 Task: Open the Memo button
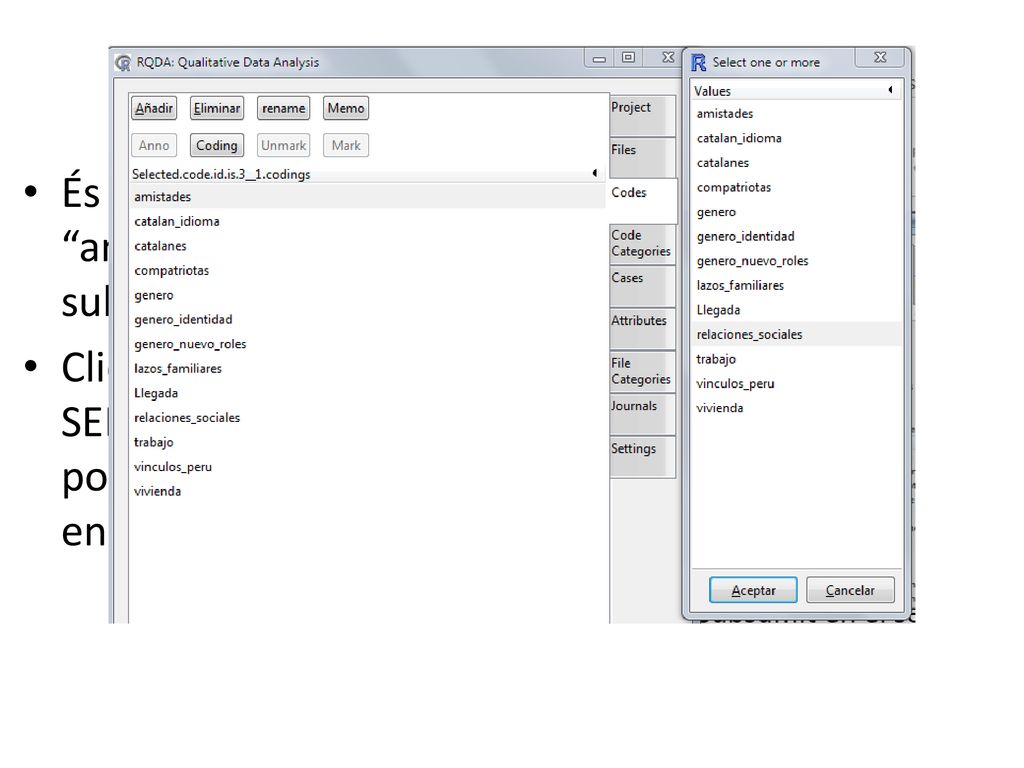coord(346,108)
